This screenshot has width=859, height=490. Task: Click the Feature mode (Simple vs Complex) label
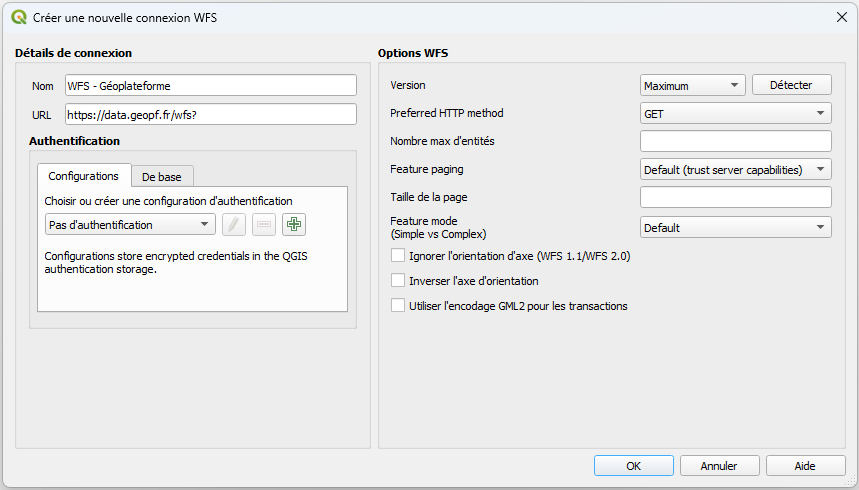(438, 227)
